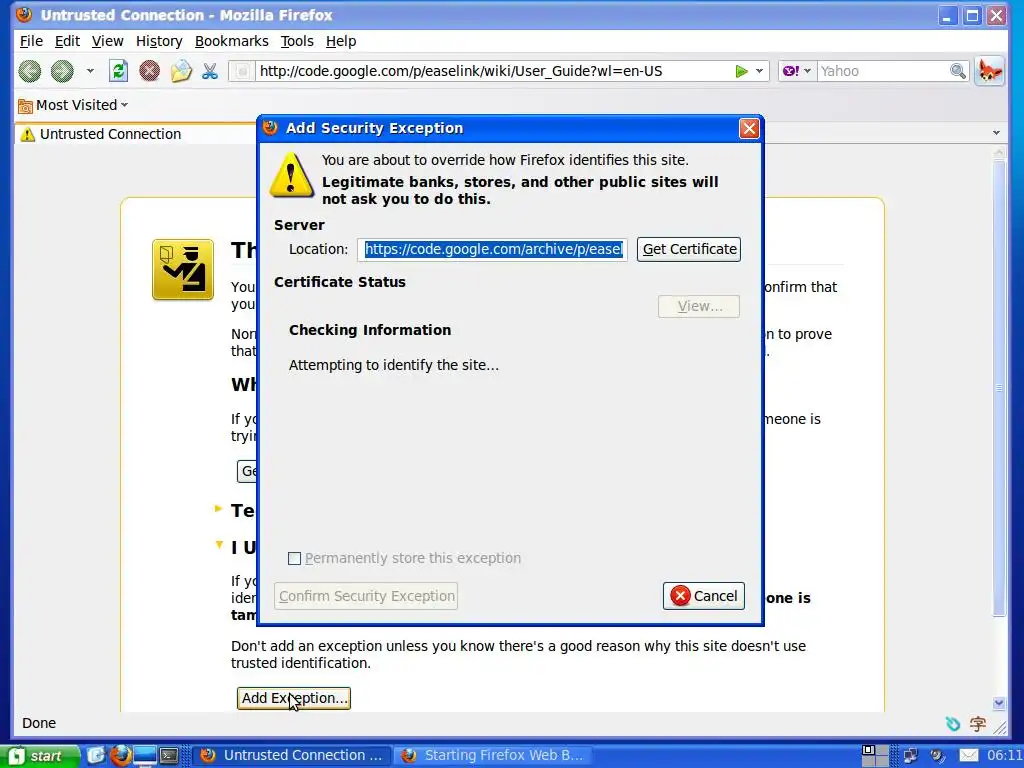This screenshot has width=1024, height=768.
Task: Stop loading with the red Stop icon
Action: tap(150, 71)
